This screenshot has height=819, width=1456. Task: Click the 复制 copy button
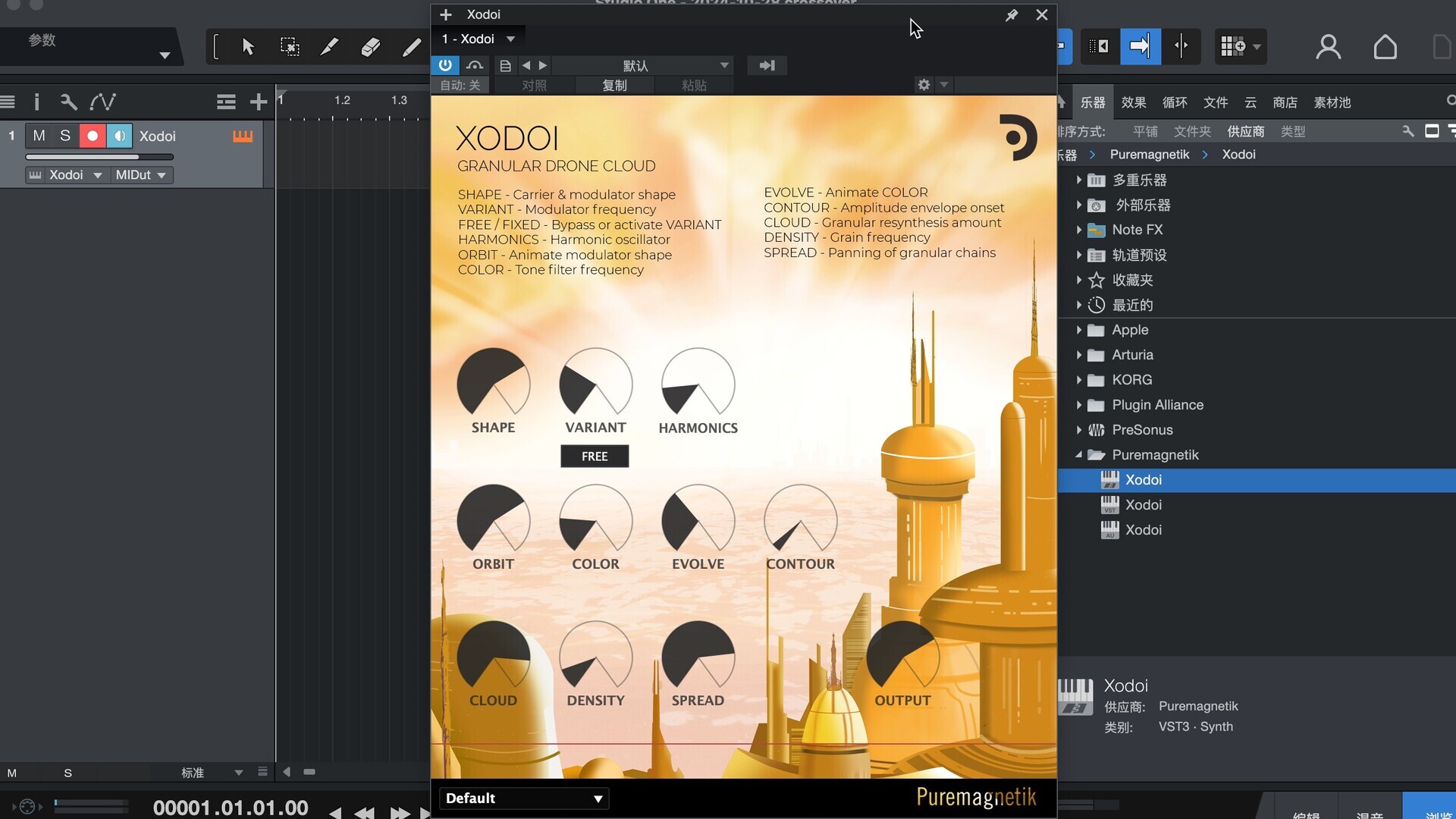point(615,85)
